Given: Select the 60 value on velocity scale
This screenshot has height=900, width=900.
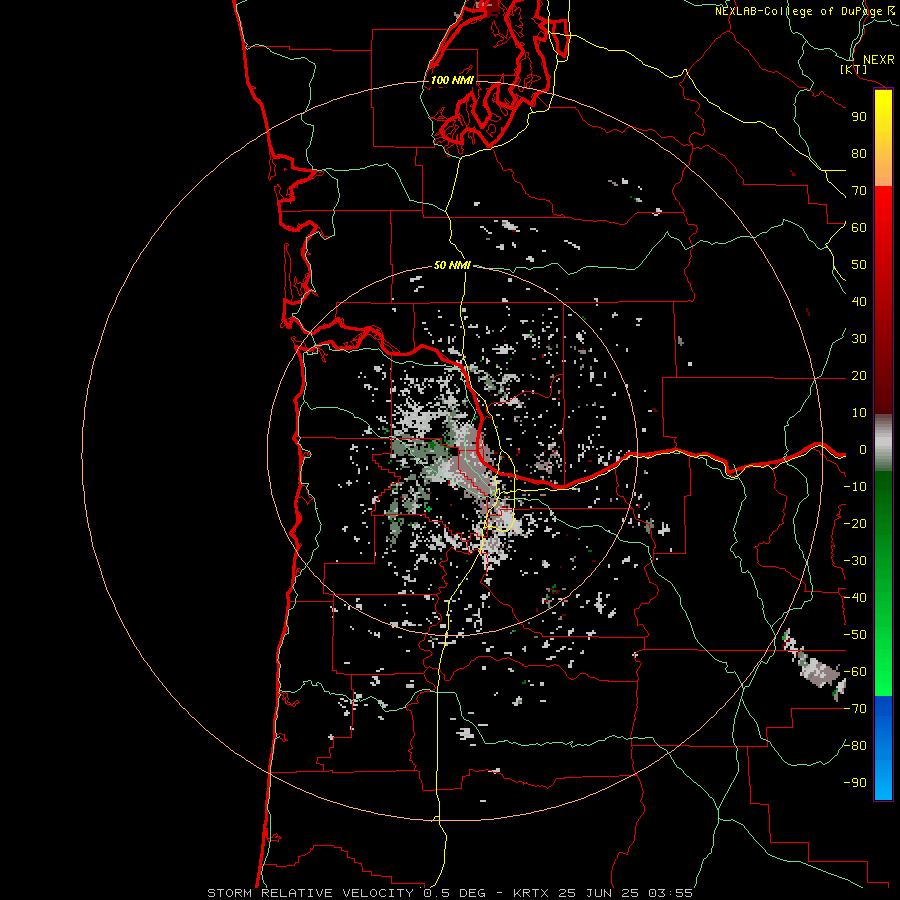Looking at the screenshot, I should pyautogui.click(x=859, y=227).
